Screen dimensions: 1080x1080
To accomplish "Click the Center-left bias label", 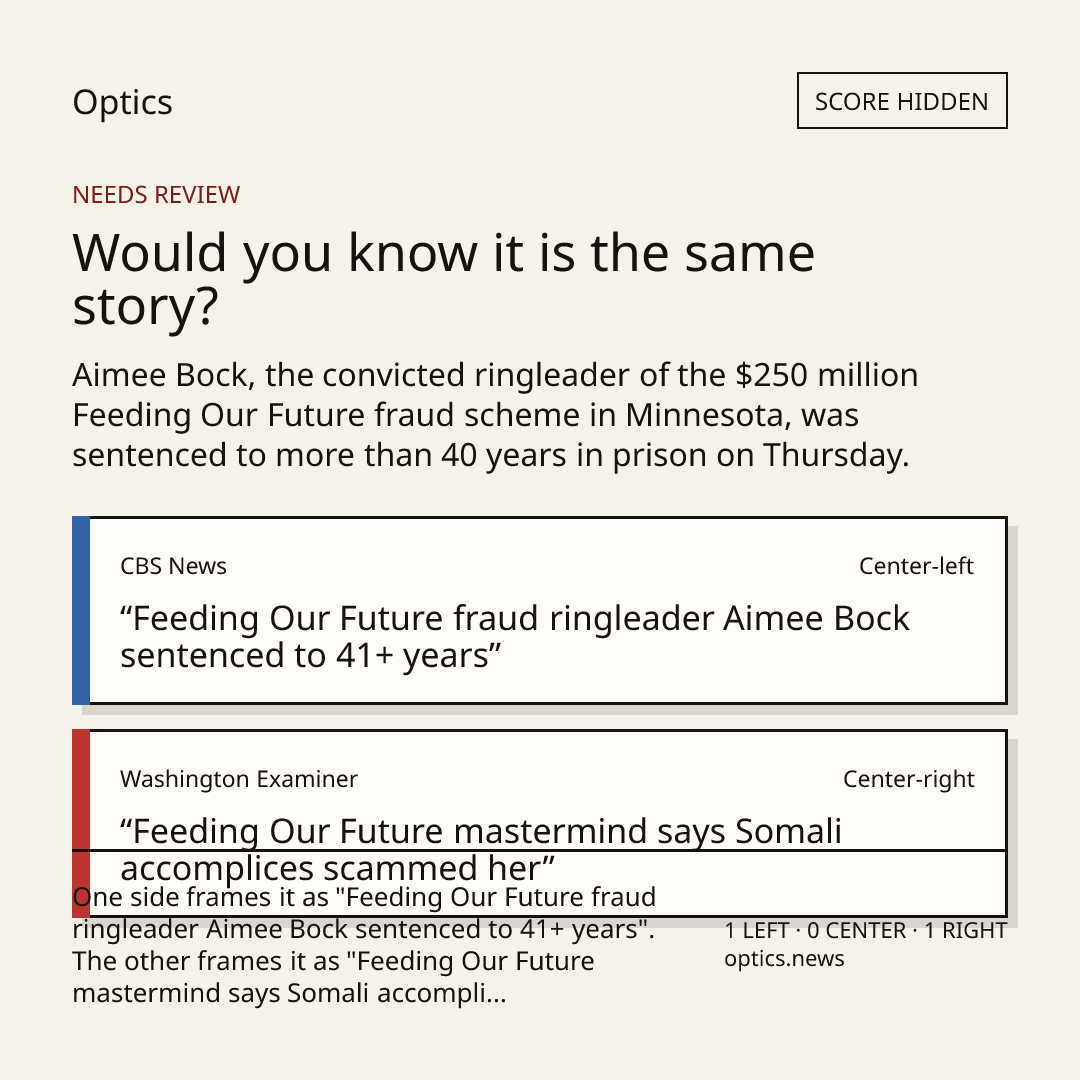I will click(916, 566).
